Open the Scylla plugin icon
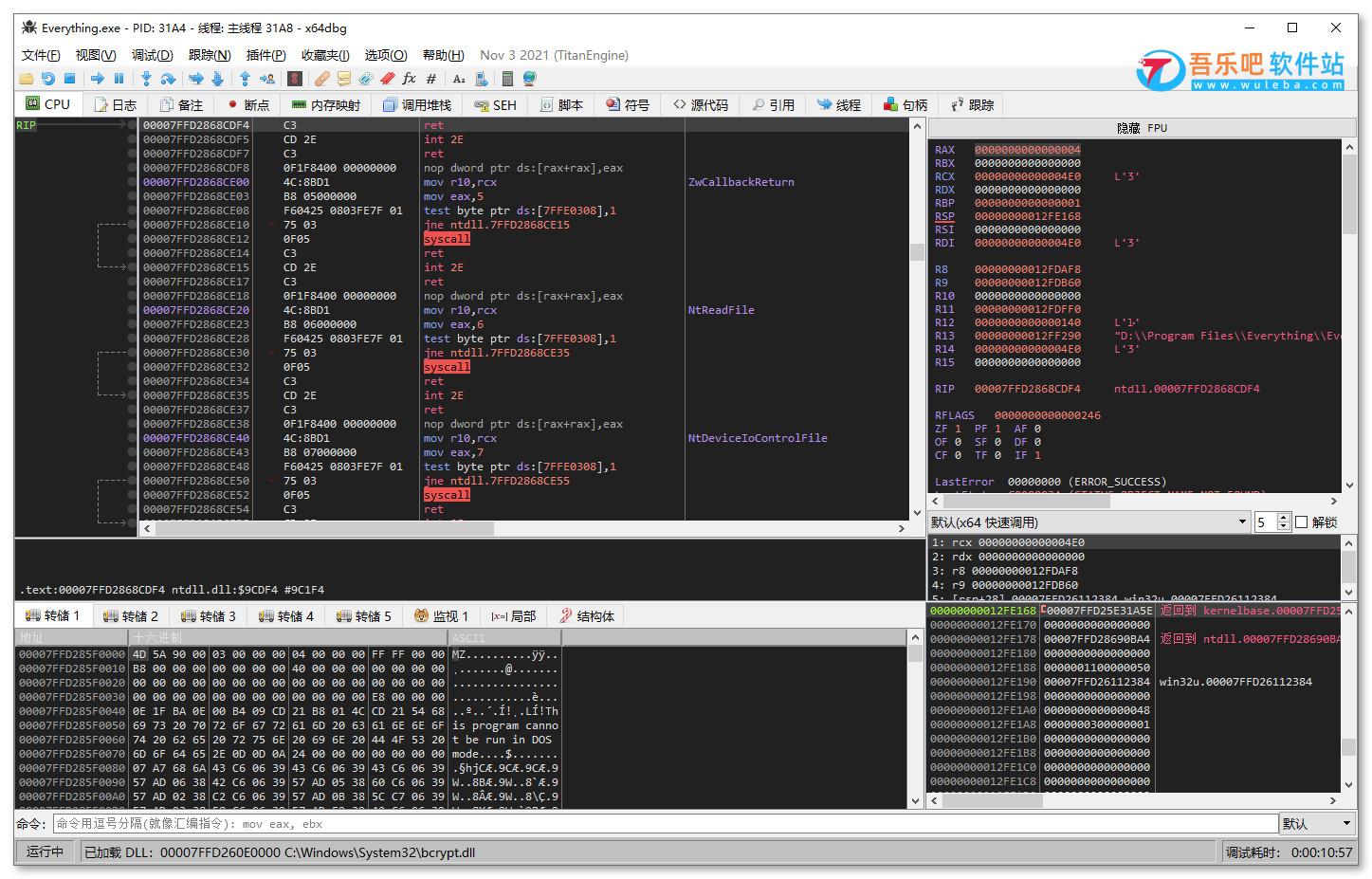This screenshot has width=1372, height=879. 295,79
